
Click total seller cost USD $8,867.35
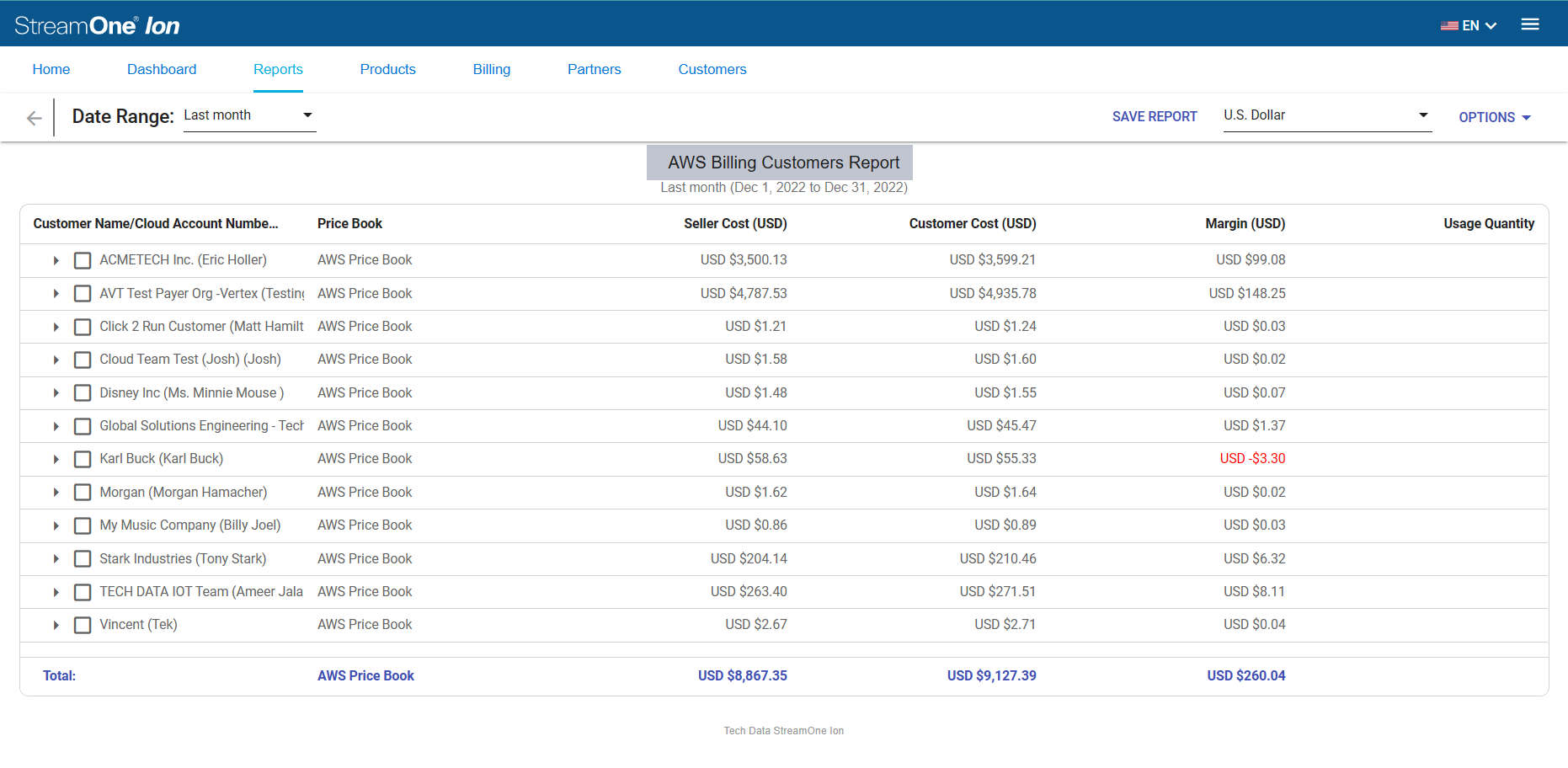pyautogui.click(x=743, y=676)
